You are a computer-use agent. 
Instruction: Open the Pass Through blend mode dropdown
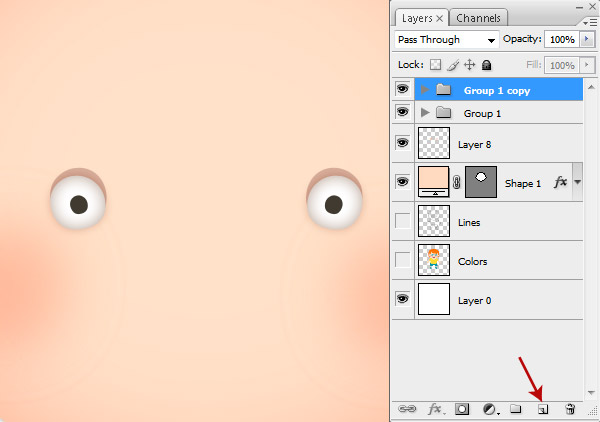coord(447,40)
